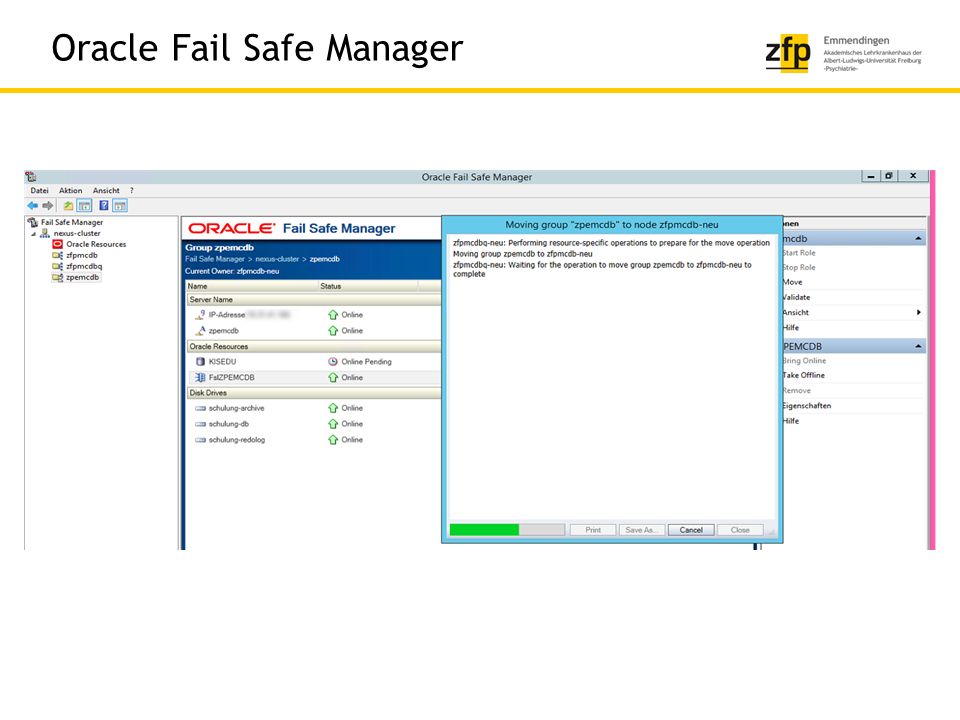Click the Close button in the dialog

(740, 530)
